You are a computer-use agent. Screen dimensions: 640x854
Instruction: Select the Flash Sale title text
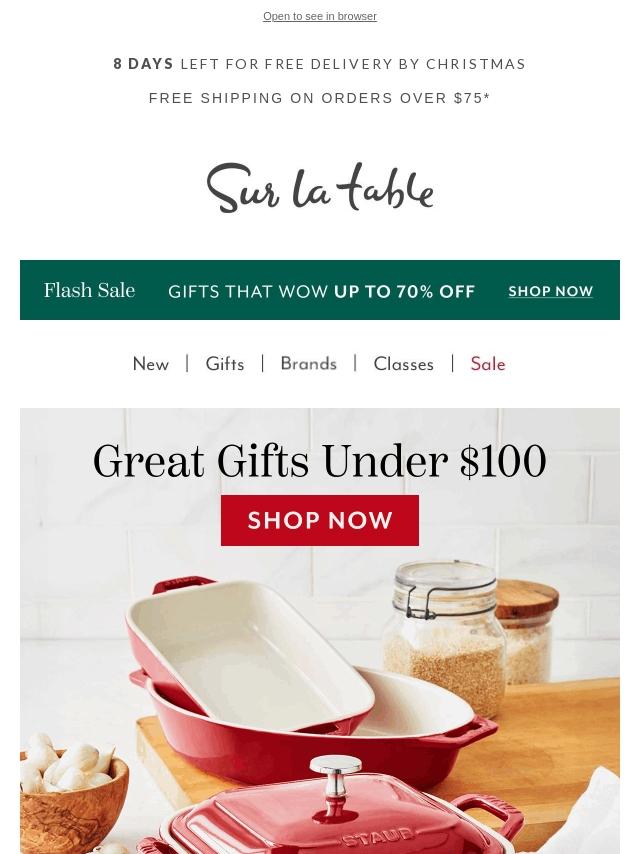pyautogui.click(x=89, y=290)
